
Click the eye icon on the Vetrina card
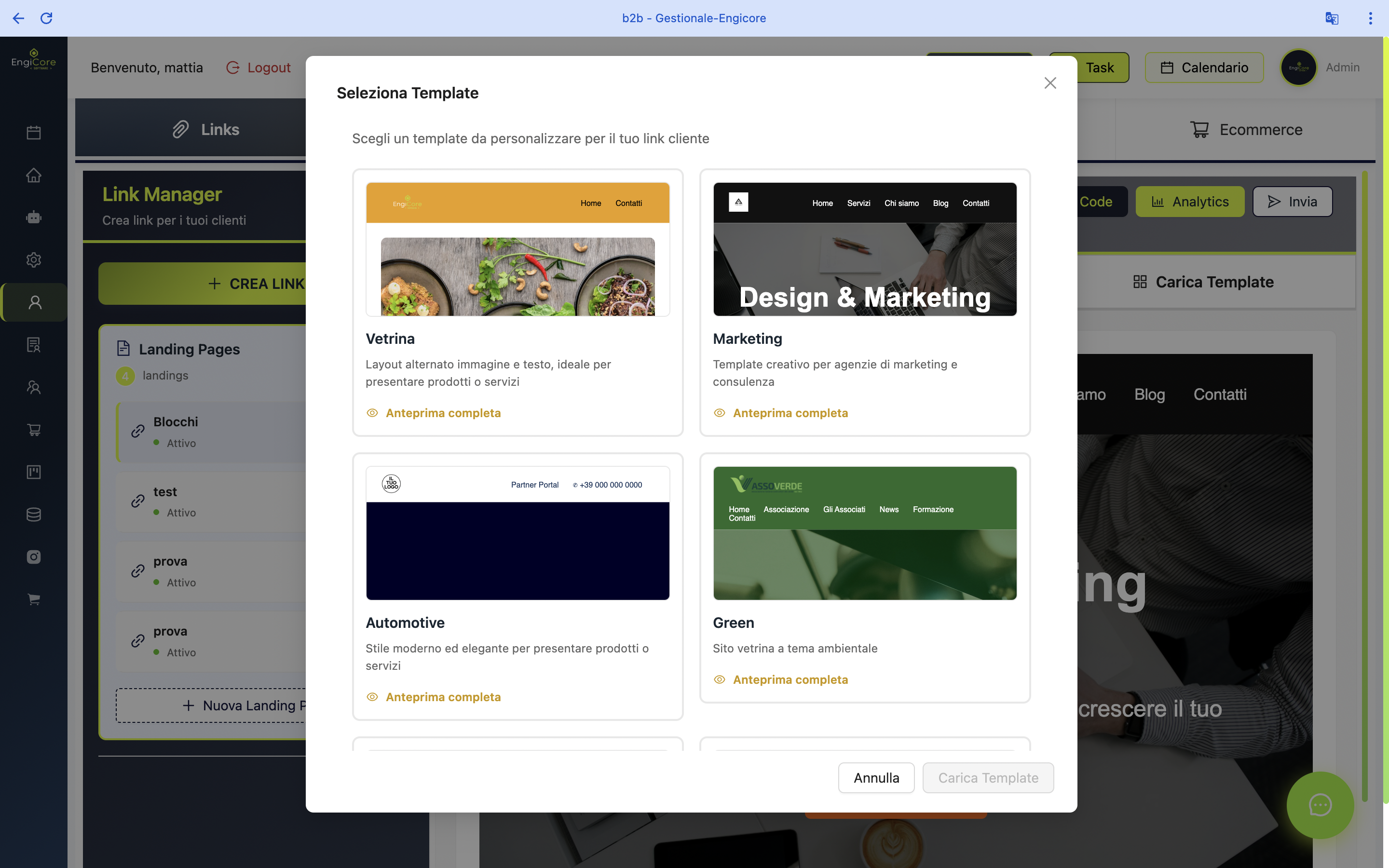(372, 413)
